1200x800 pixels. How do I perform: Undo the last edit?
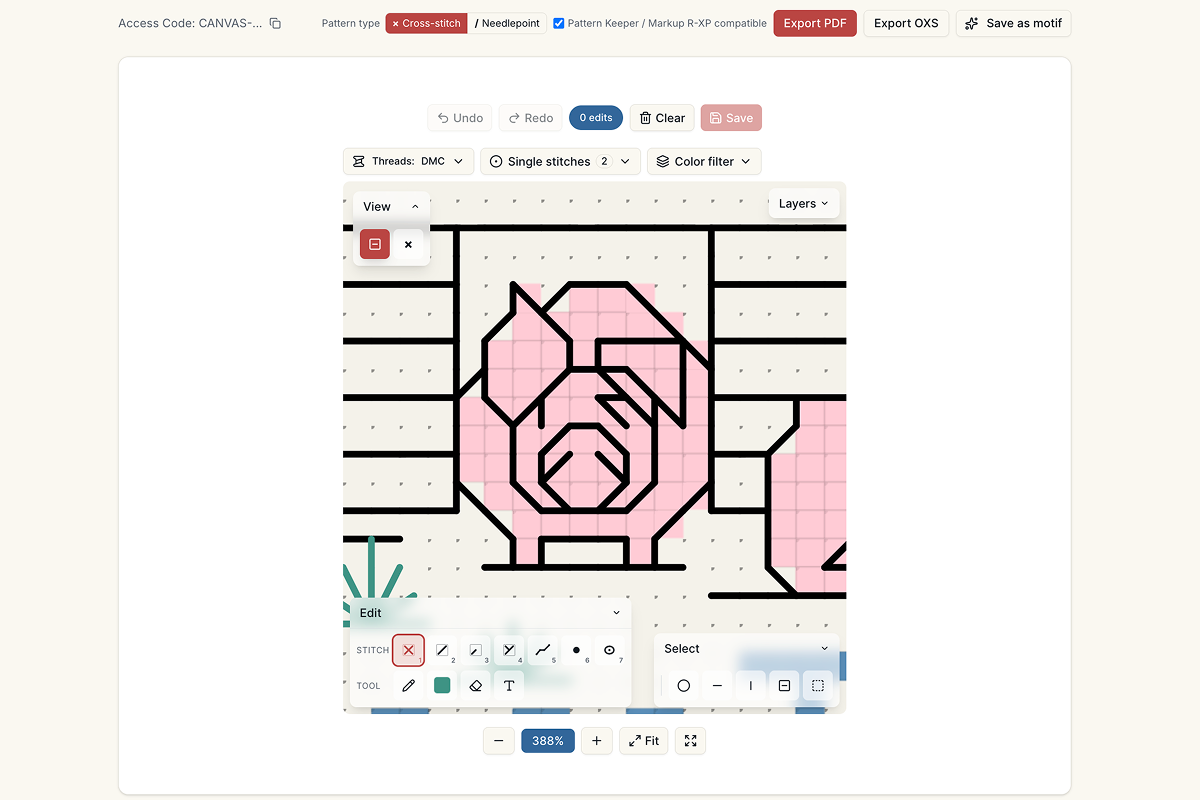[x=460, y=118]
